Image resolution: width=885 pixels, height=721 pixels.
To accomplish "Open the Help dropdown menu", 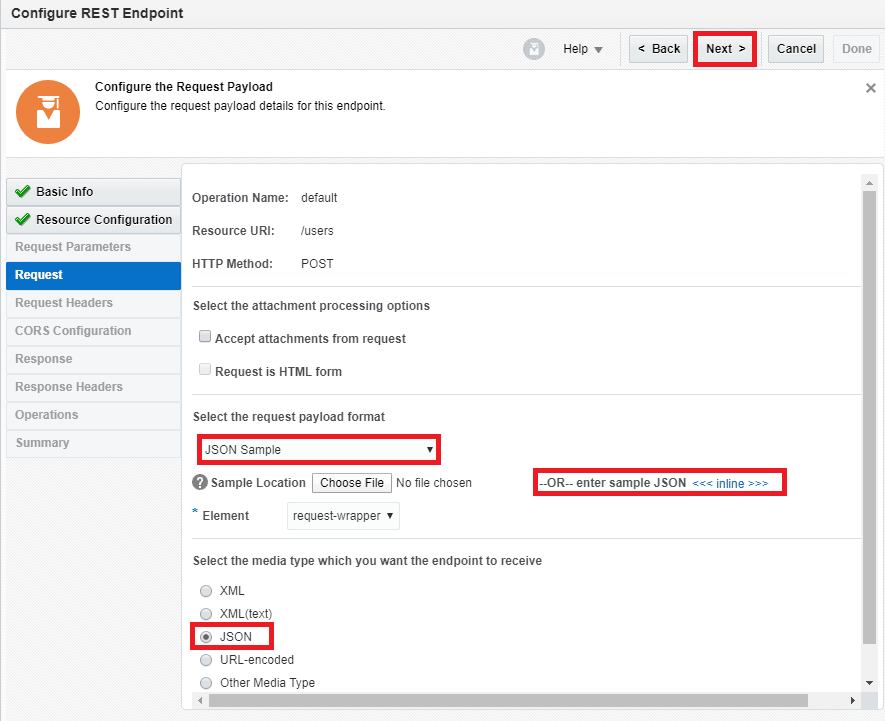I will tap(583, 49).
